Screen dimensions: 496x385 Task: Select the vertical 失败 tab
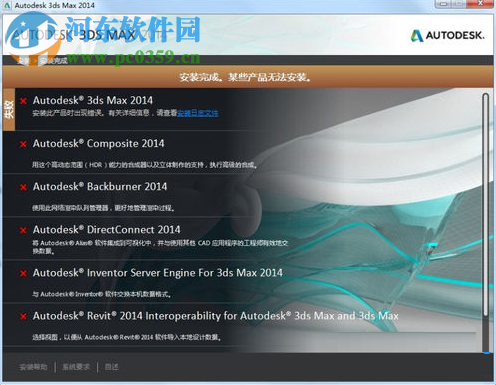pos(9,109)
